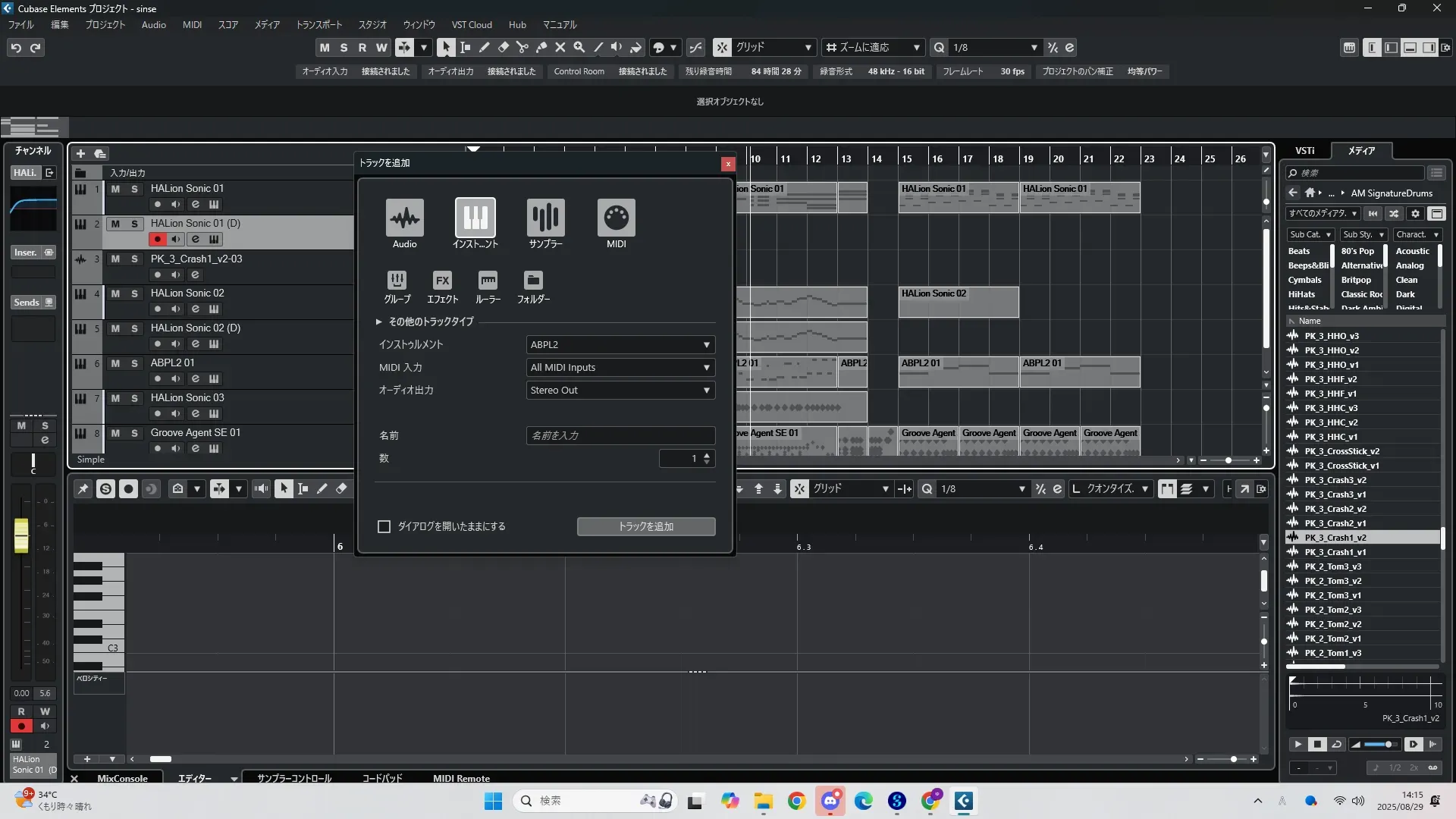Viewport: 1456px width, 819px height.
Task: Open the Audio menu in menu bar
Action: tap(153, 25)
